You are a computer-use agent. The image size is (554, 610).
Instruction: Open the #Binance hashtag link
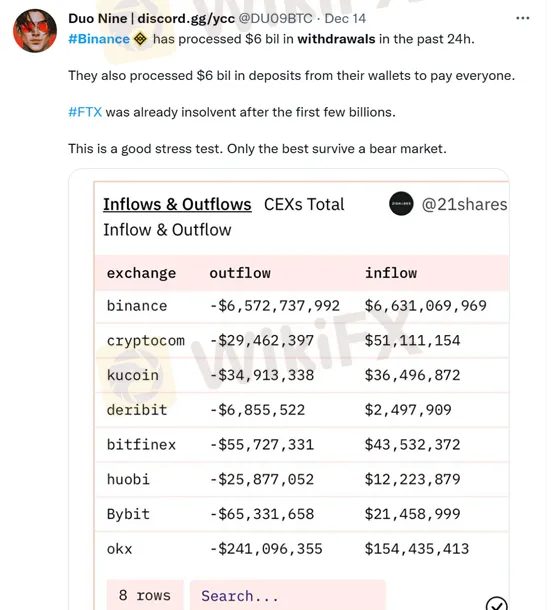point(99,39)
